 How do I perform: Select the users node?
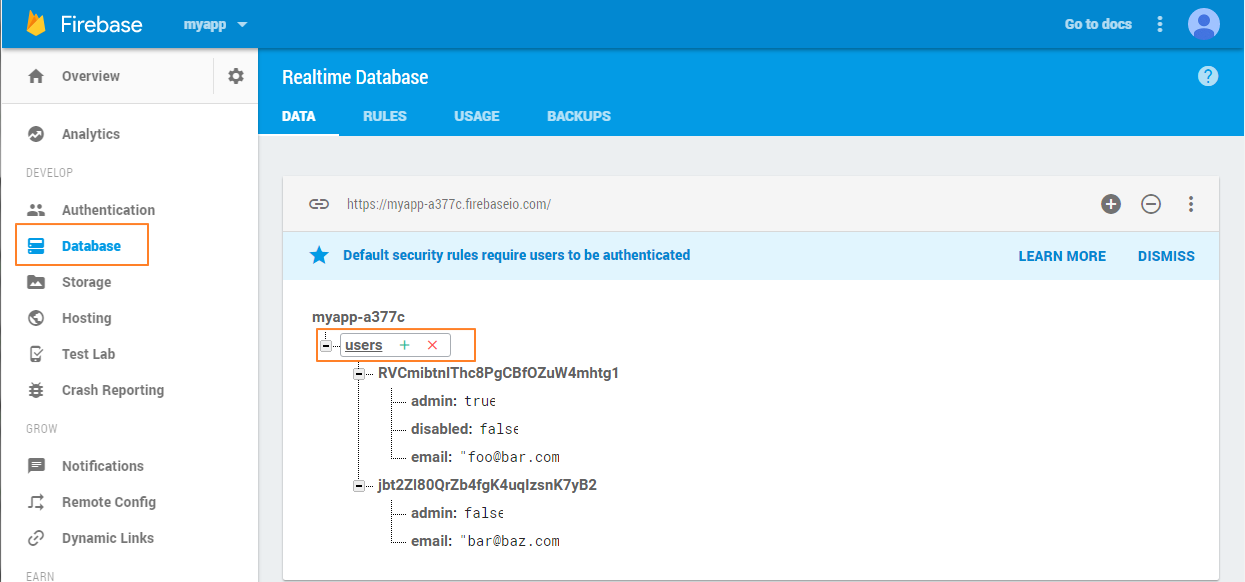coord(364,345)
